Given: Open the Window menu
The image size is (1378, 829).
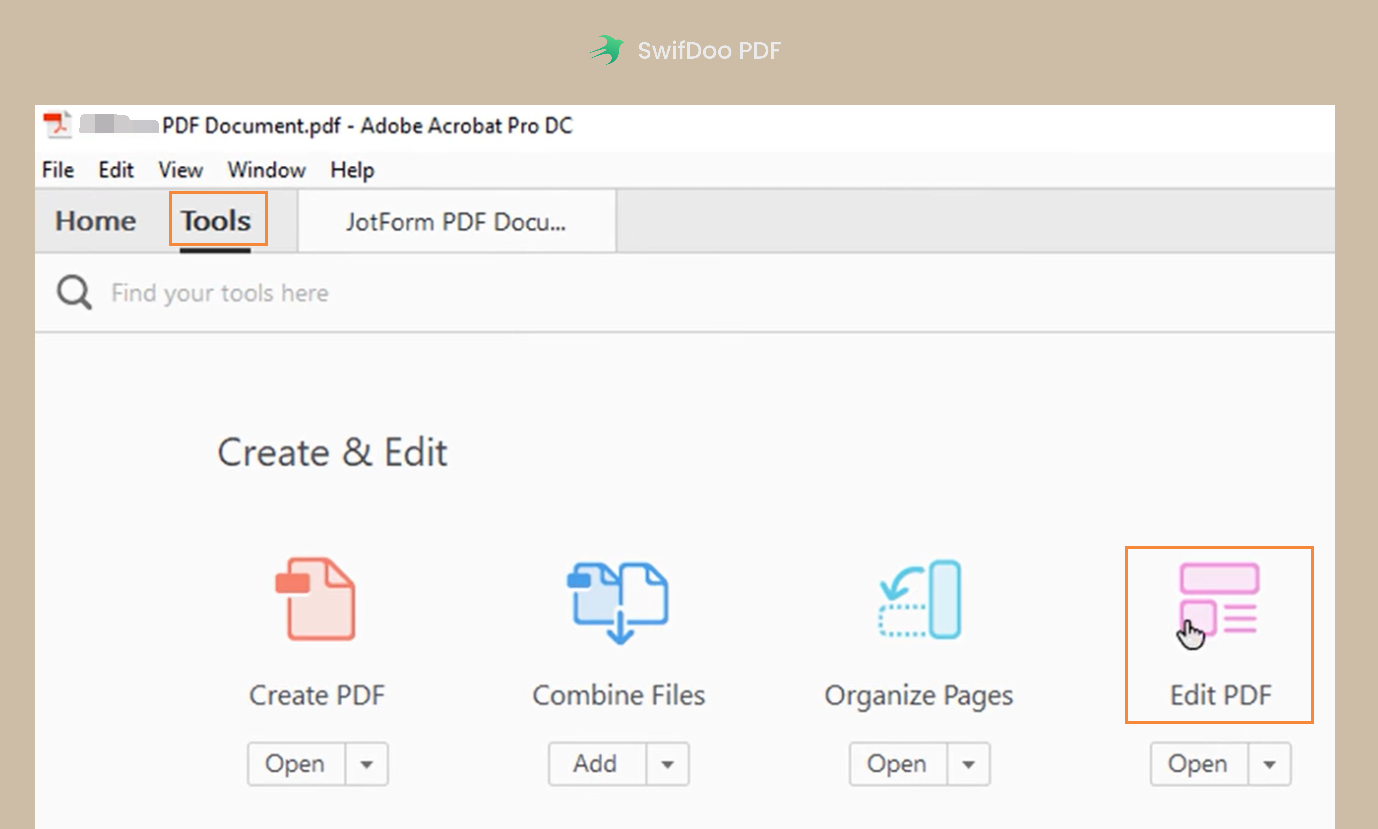Looking at the screenshot, I should [x=266, y=169].
